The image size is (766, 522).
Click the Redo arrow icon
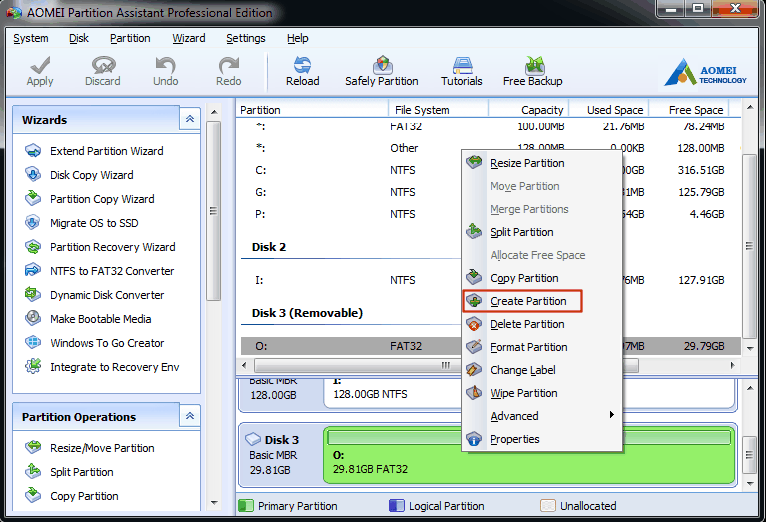click(x=229, y=65)
